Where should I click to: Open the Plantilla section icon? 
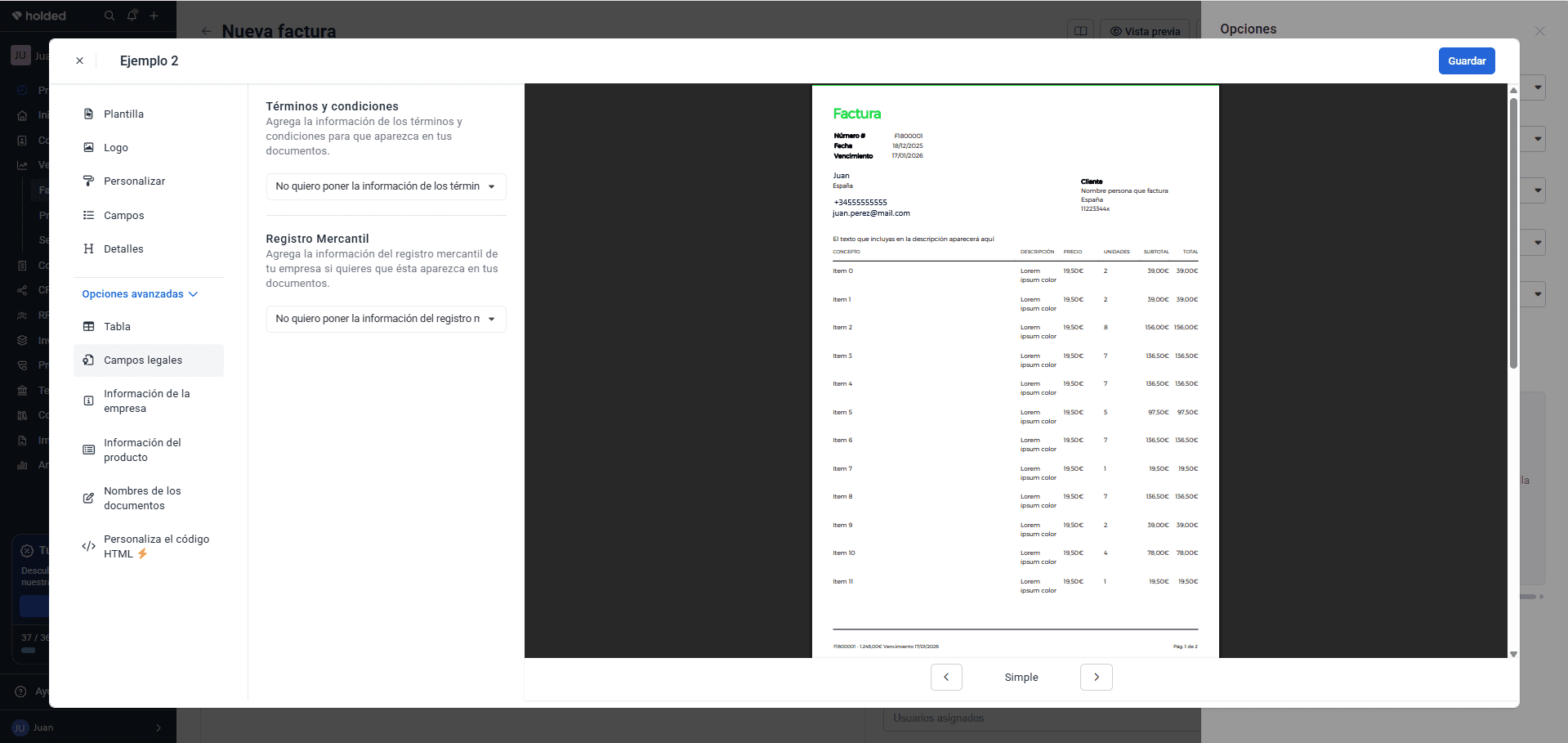click(x=88, y=114)
